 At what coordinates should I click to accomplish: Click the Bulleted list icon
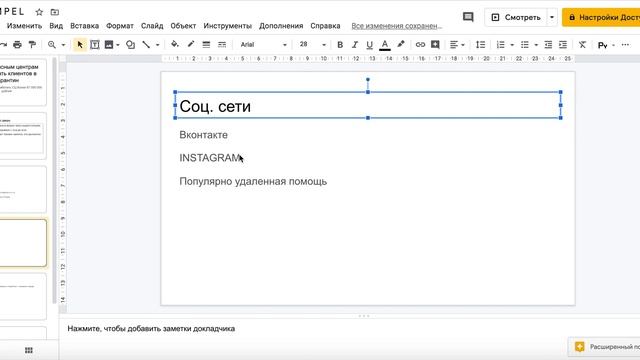pyautogui.click(x=525, y=45)
